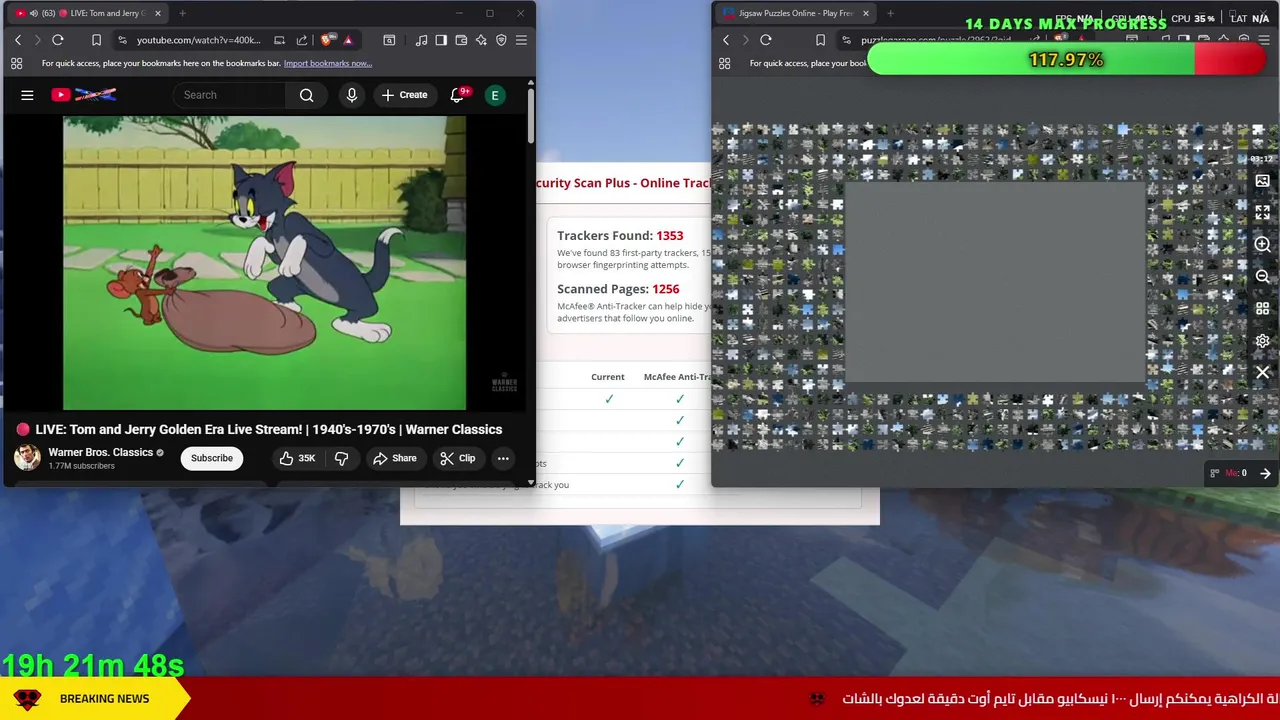Screen dimensions: 1280x720
Task: Click Import bookmarks now link
Action: [327, 63]
